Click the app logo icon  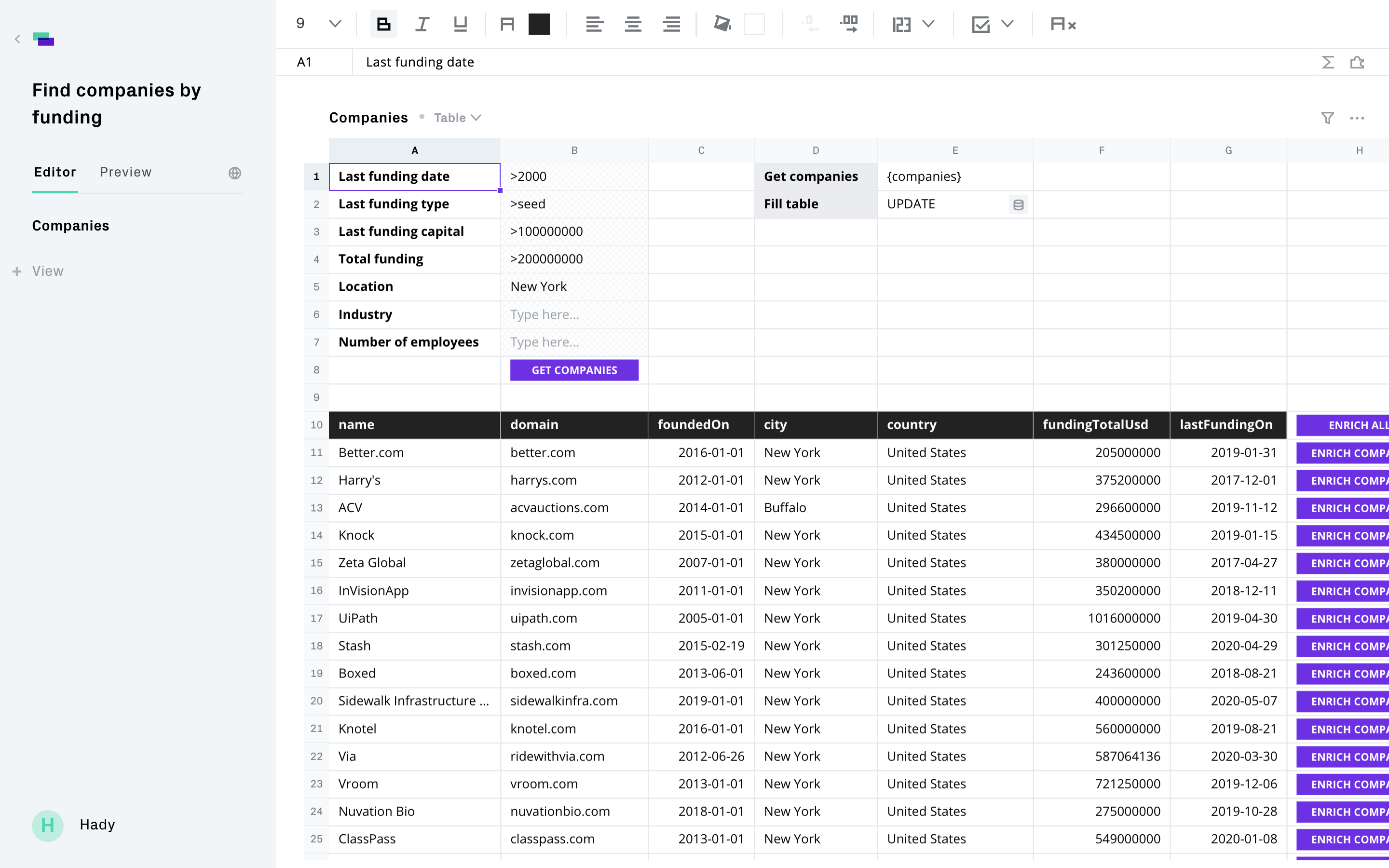tap(43, 39)
